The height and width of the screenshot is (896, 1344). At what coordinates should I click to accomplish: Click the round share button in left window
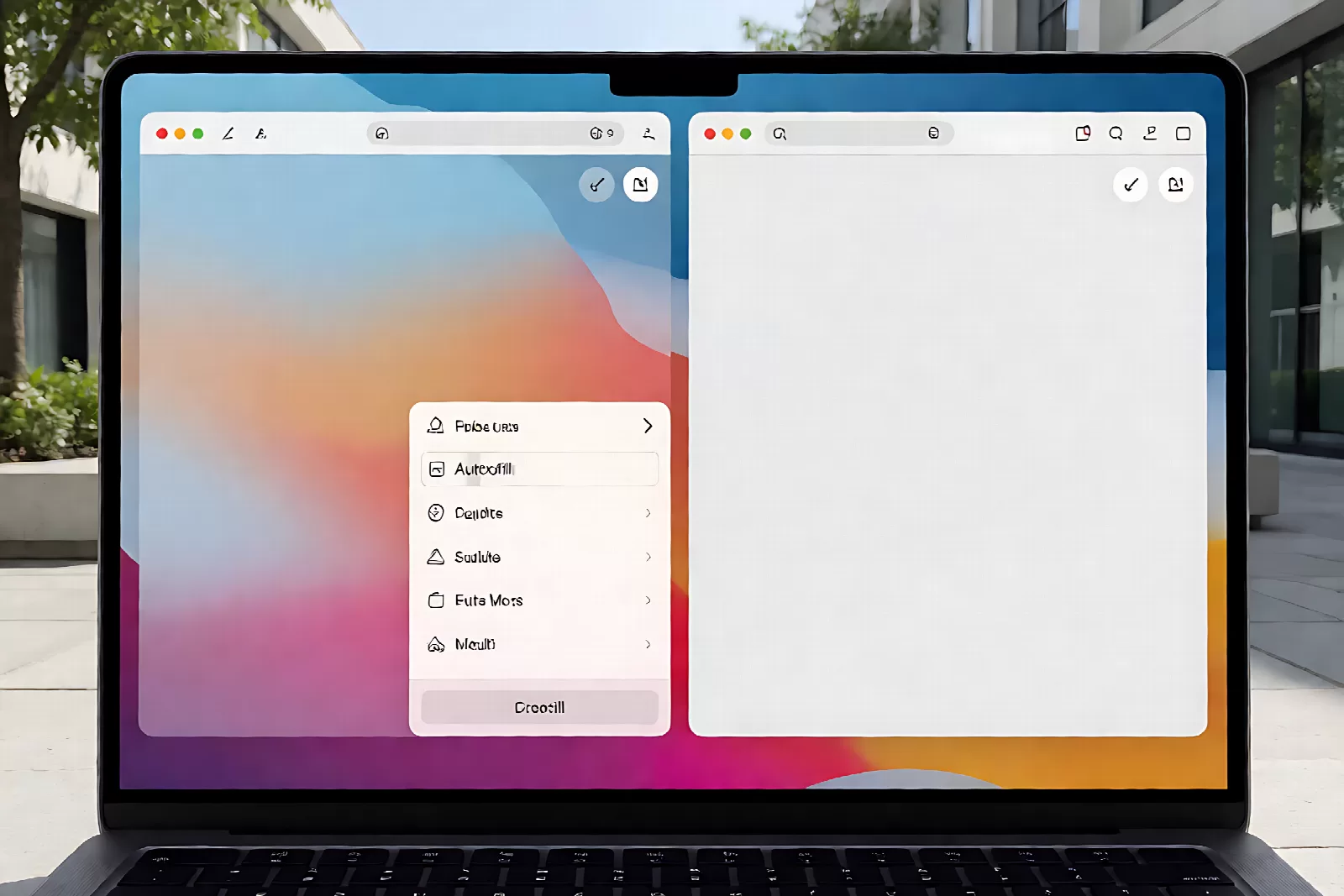(640, 185)
